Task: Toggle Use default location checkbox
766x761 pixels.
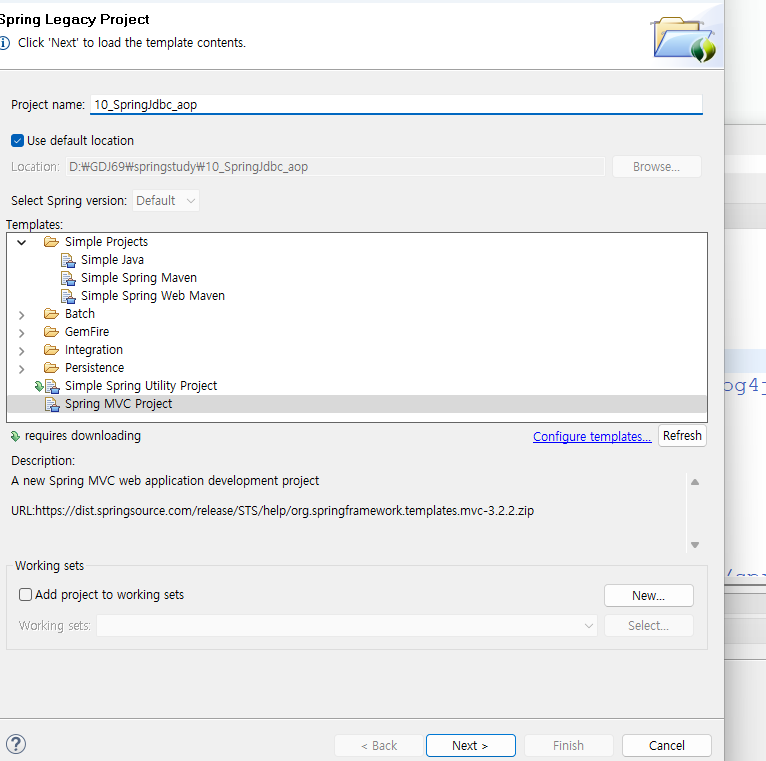Action: [x=17, y=141]
